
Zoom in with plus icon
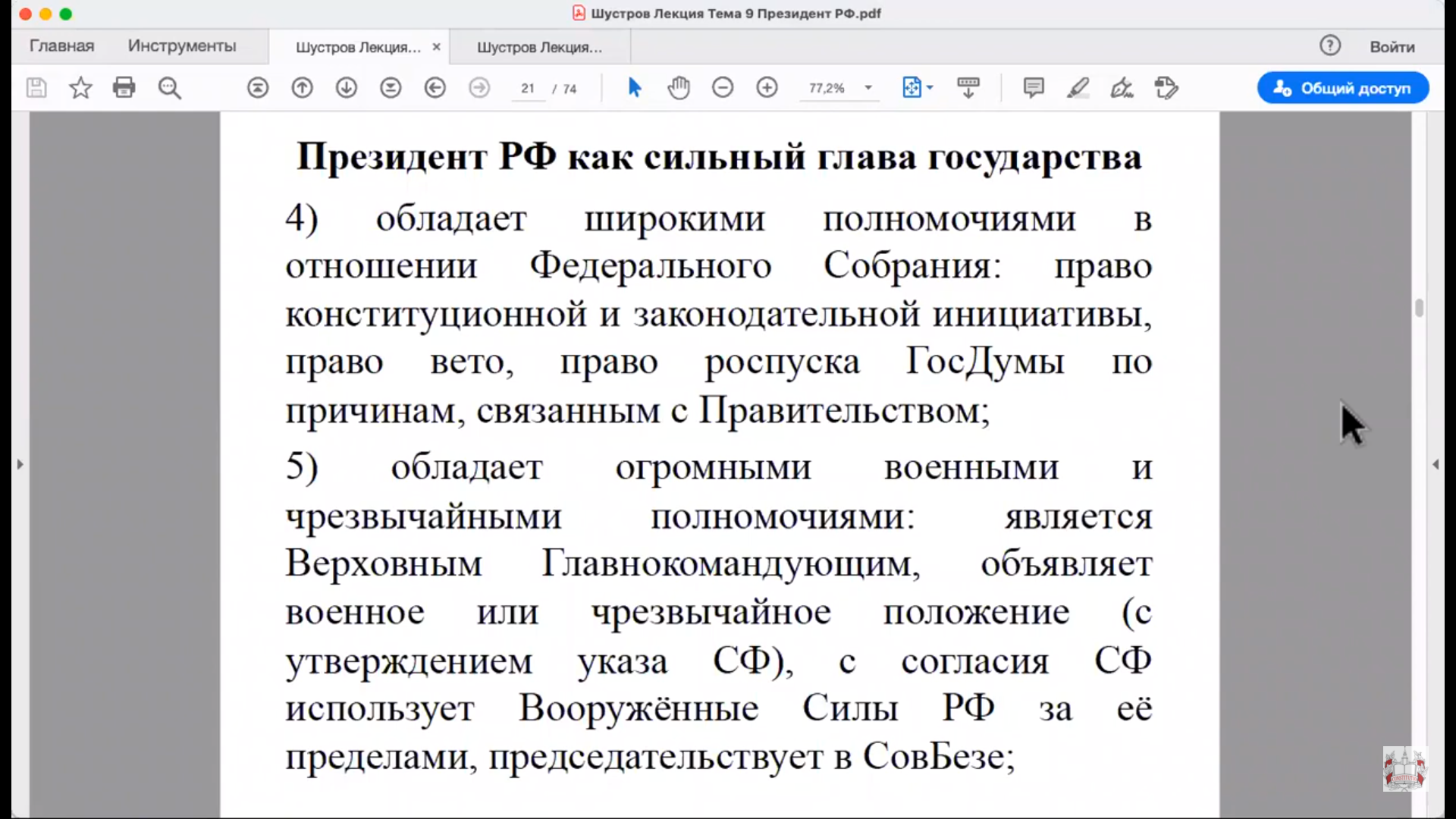(x=767, y=88)
